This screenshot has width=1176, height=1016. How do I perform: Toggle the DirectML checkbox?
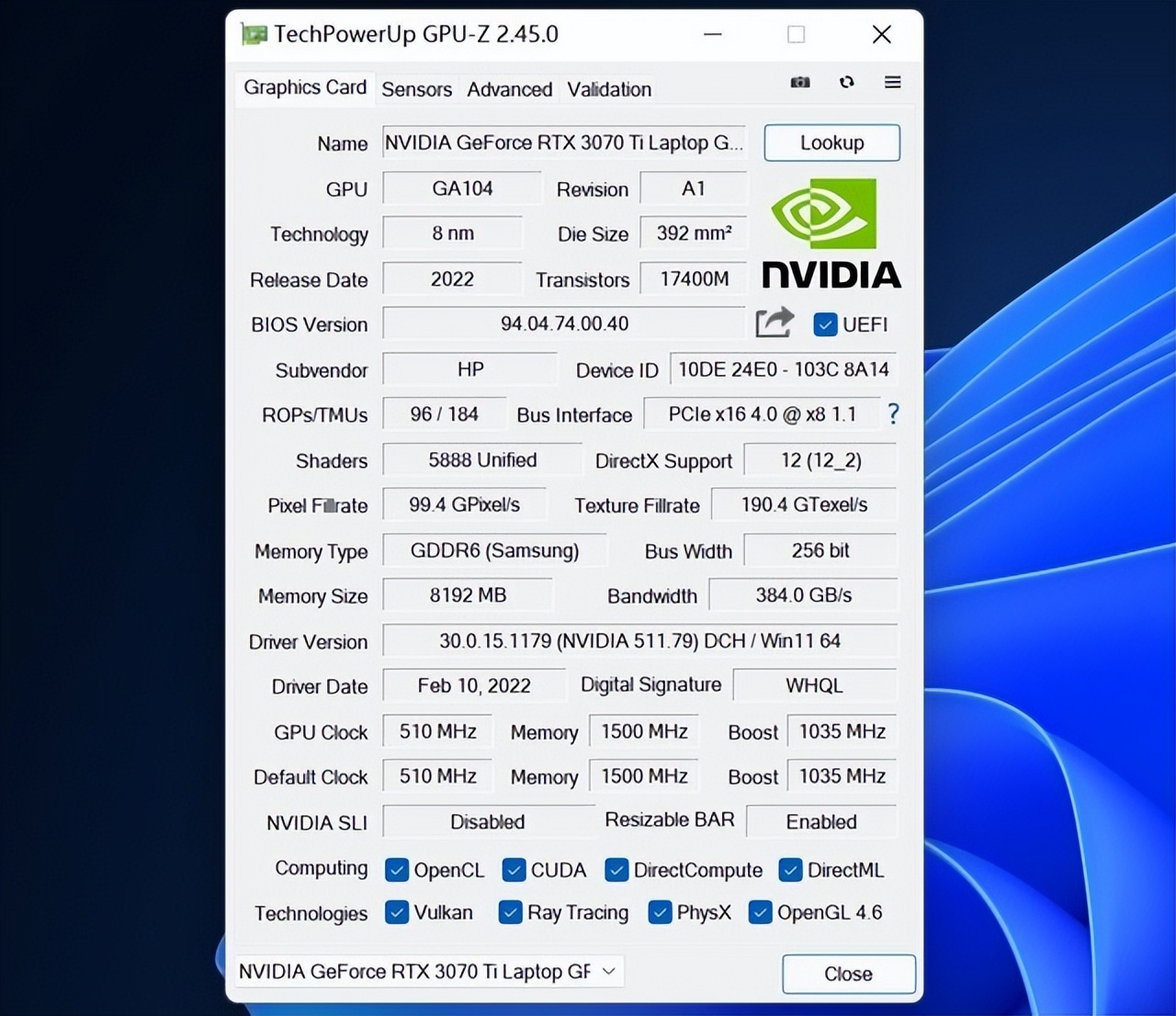pyautogui.click(x=790, y=869)
